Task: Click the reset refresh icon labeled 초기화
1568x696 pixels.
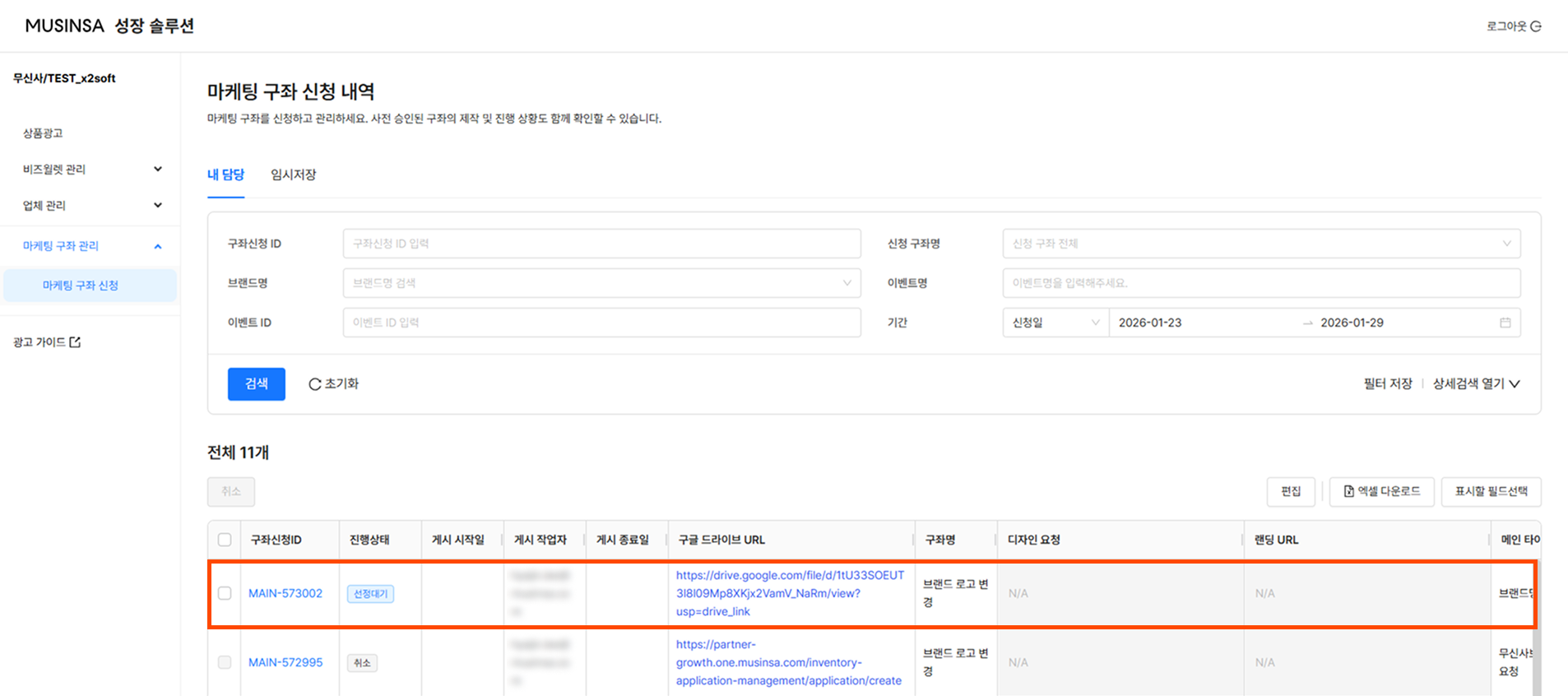Action: pos(314,384)
